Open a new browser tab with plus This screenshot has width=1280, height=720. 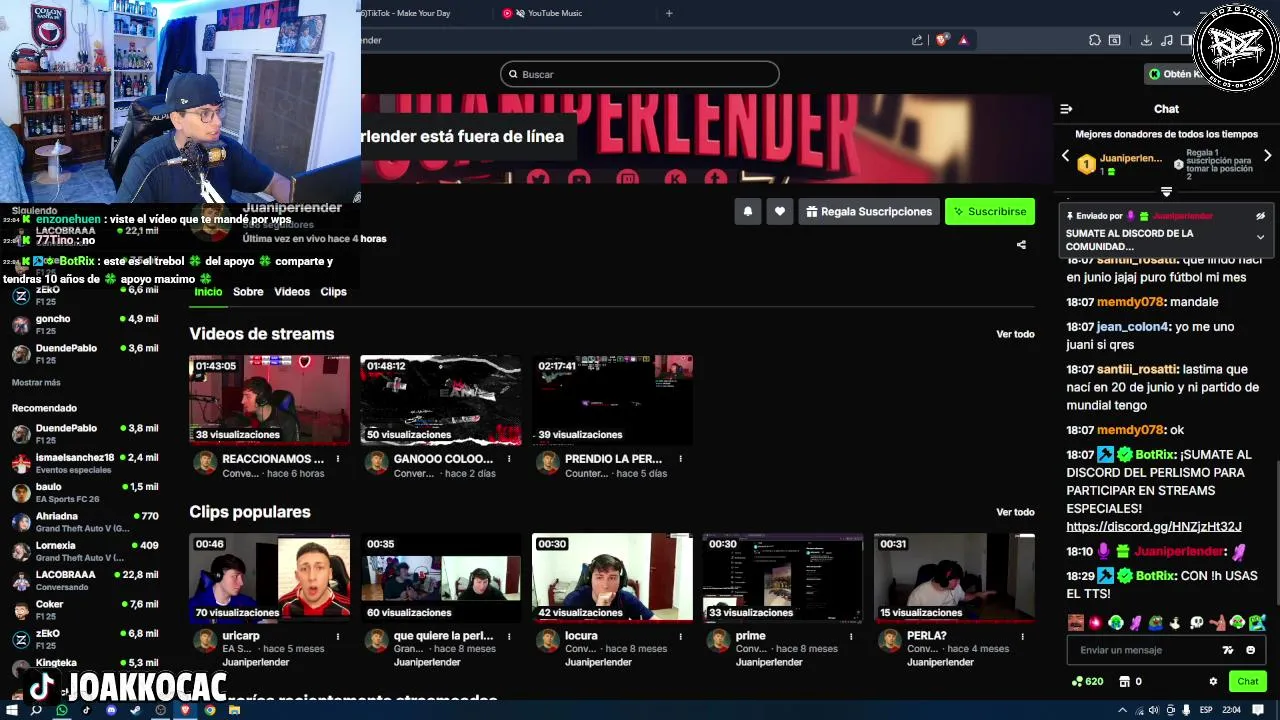point(669,13)
